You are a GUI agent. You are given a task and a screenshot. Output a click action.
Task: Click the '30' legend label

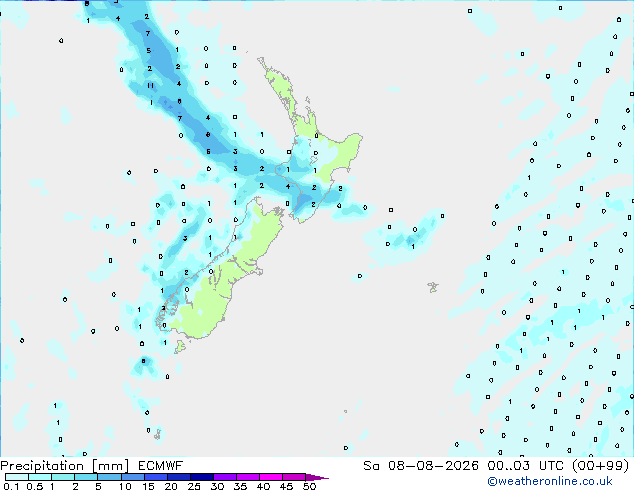click(217, 486)
